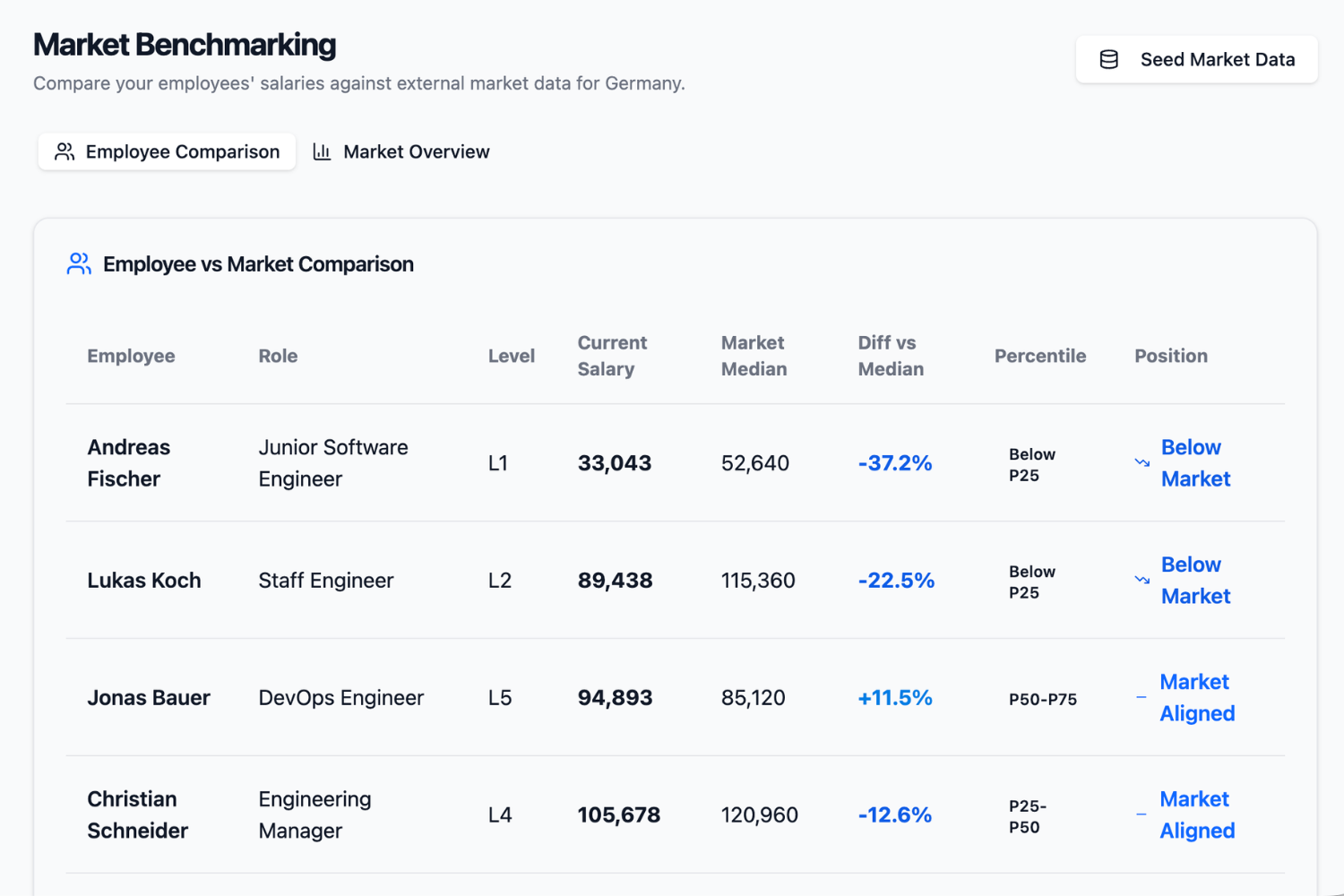Click the database icon in Seed Market Data
1344x896 pixels.
tap(1108, 59)
